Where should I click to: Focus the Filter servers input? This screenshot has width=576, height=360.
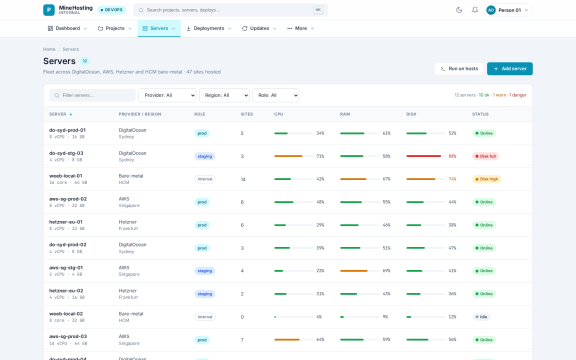[93, 95]
